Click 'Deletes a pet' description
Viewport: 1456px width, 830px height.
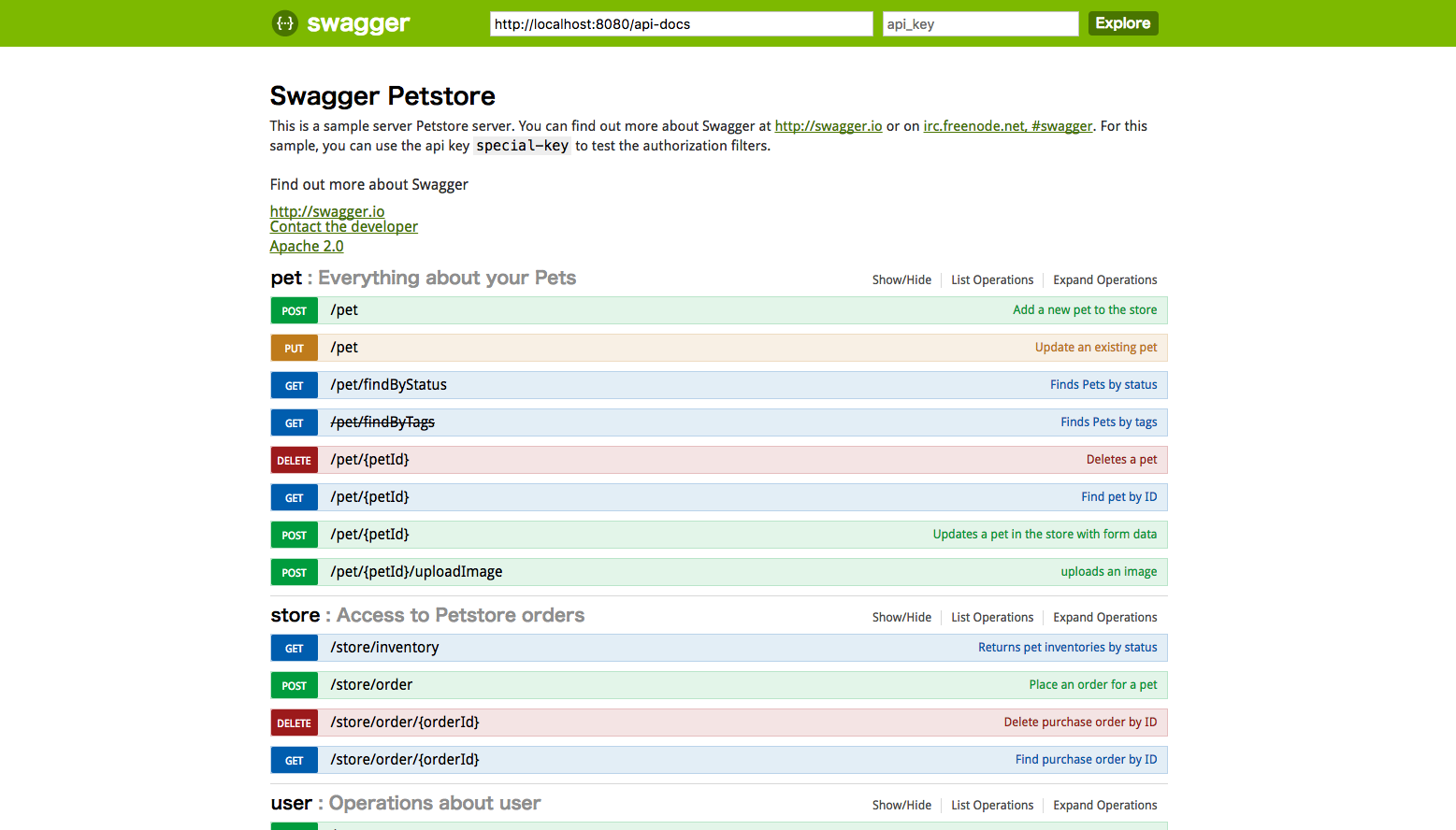pyautogui.click(x=1122, y=460)
